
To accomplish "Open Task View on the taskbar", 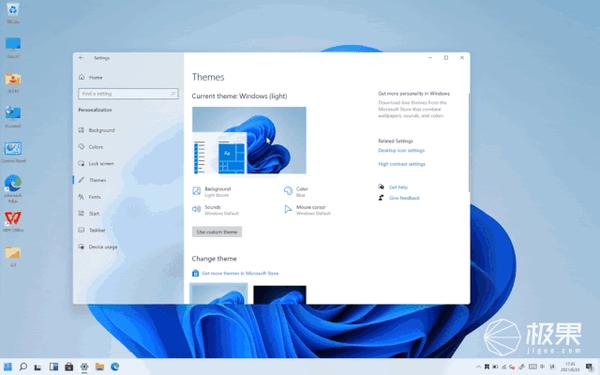I will [38, 367].
